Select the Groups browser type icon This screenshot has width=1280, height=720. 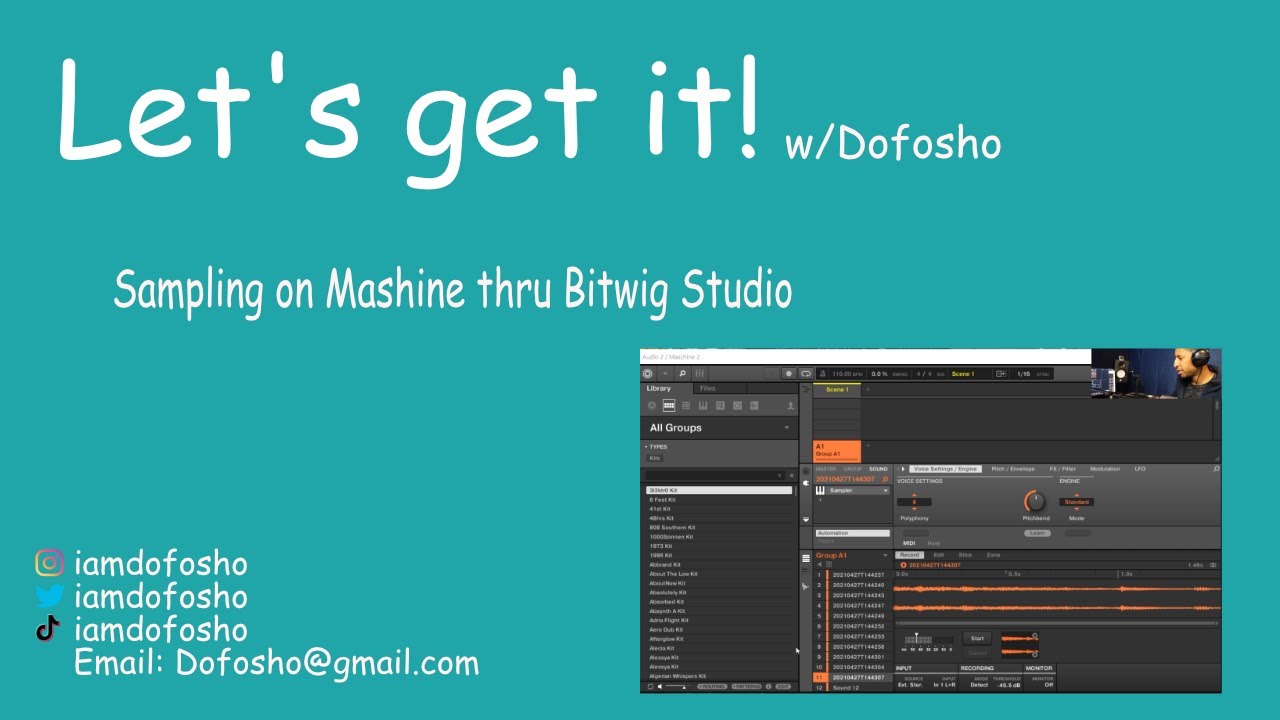[669, 406]
